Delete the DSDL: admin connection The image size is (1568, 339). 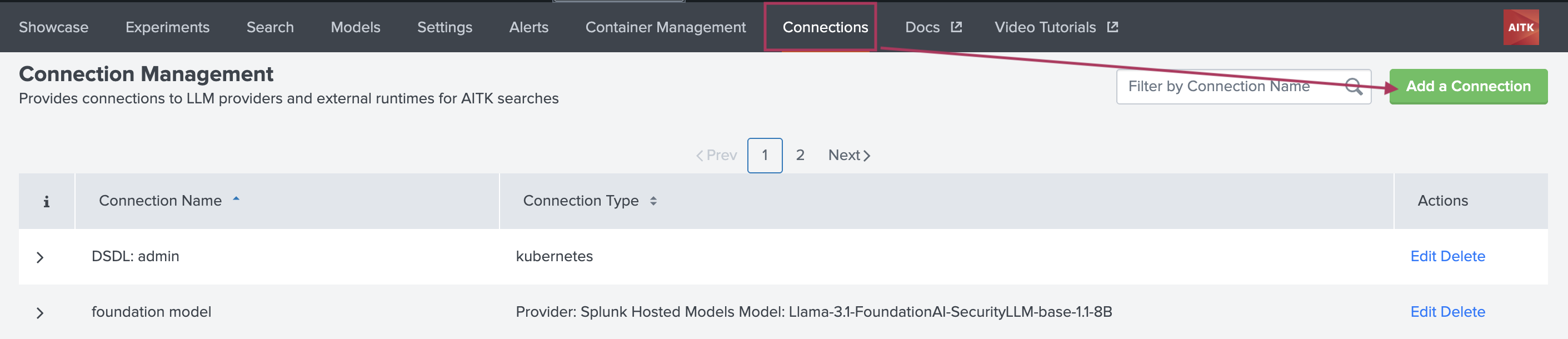click(x=1462, y=256)
